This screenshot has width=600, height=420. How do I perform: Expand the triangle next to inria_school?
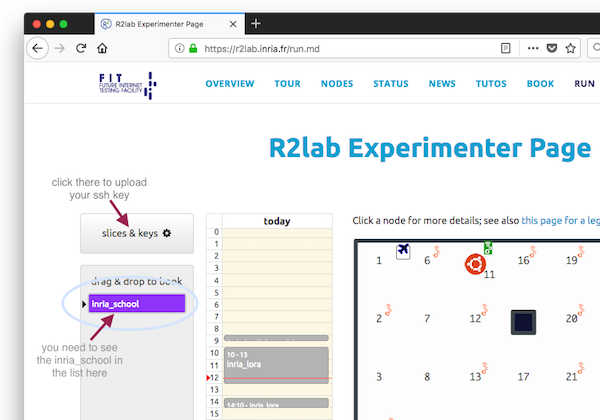[x=84, y=304]
